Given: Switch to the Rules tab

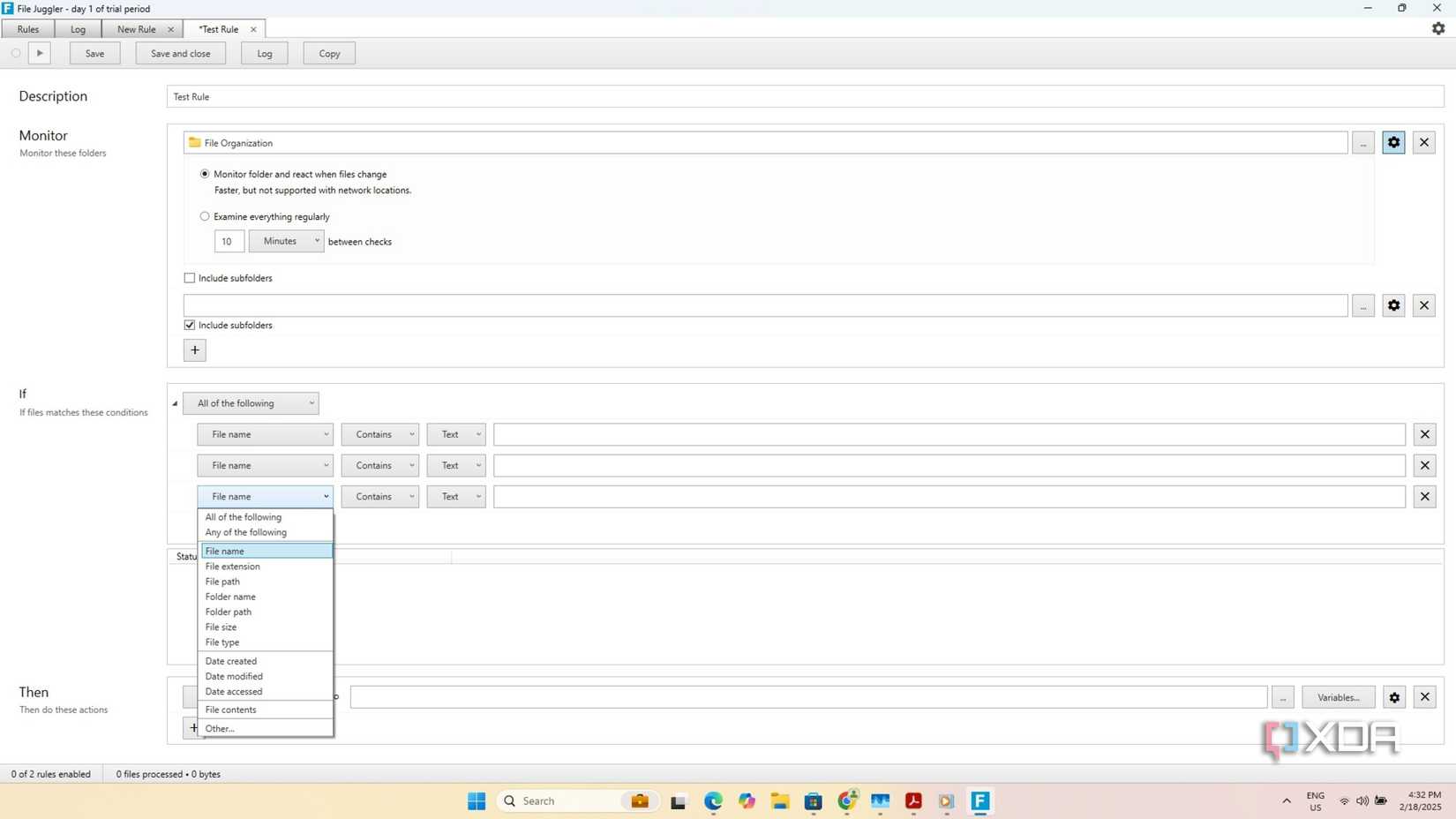Looking at the screenshot, I should (x=27, y=28).
